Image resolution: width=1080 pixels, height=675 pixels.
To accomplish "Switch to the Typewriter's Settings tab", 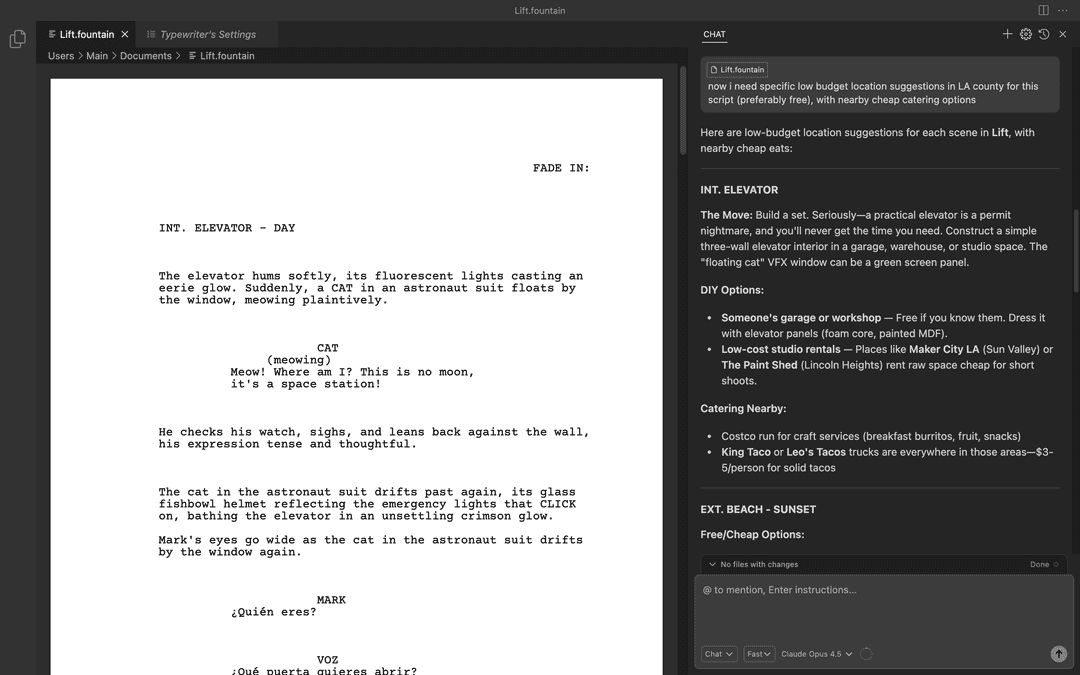I will pyautogui.click(x=208, y=32).
